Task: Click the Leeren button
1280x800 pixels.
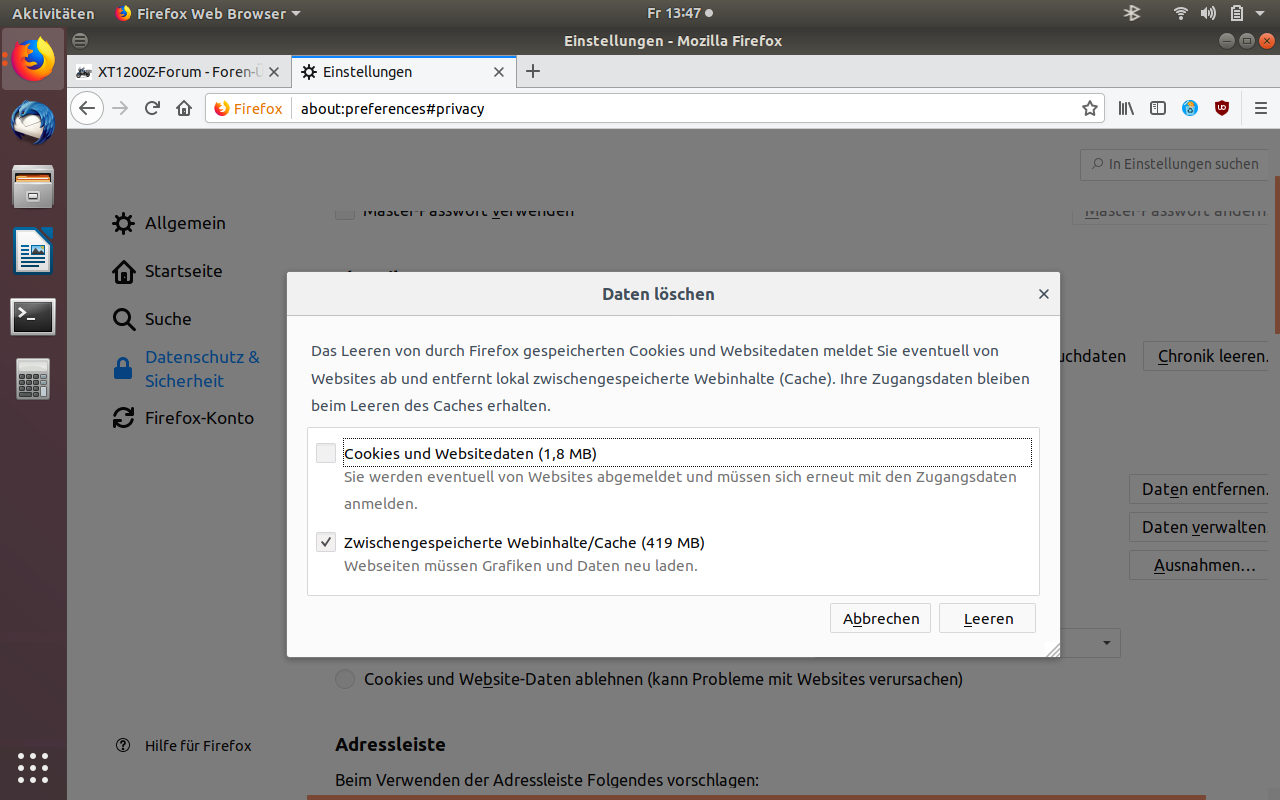Action: pos(987,618)
